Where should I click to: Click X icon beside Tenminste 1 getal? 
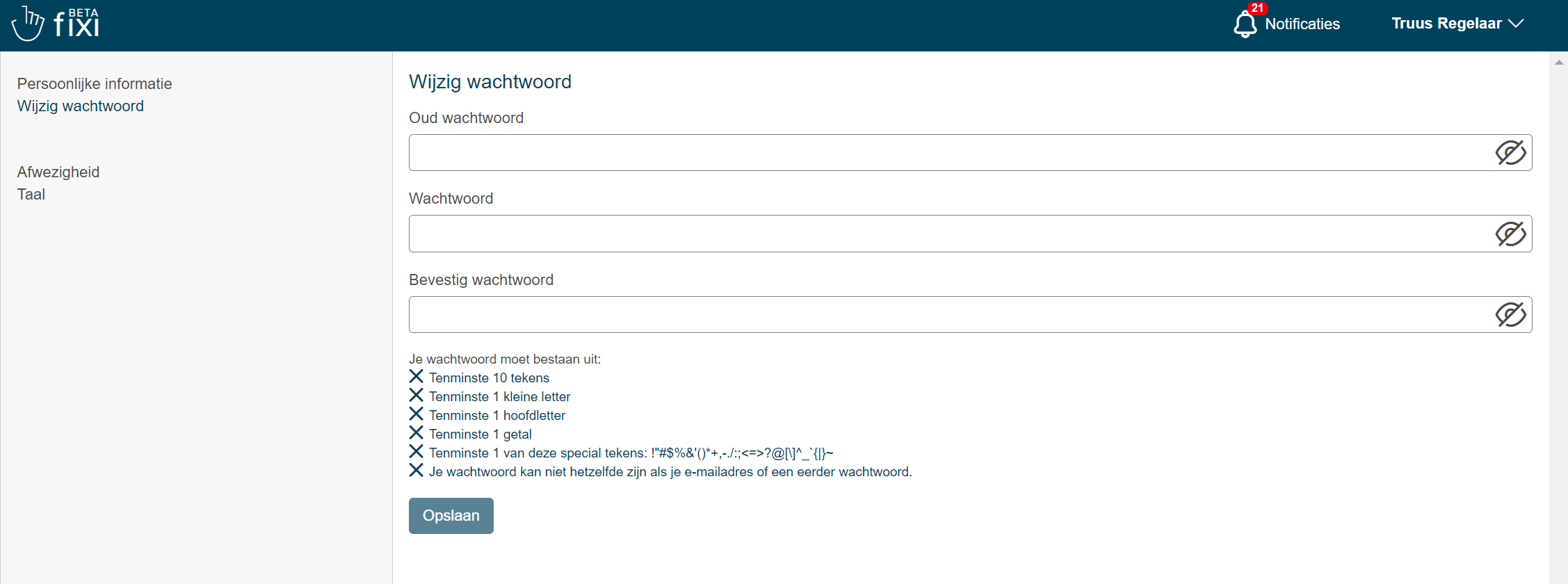(416, 432)
